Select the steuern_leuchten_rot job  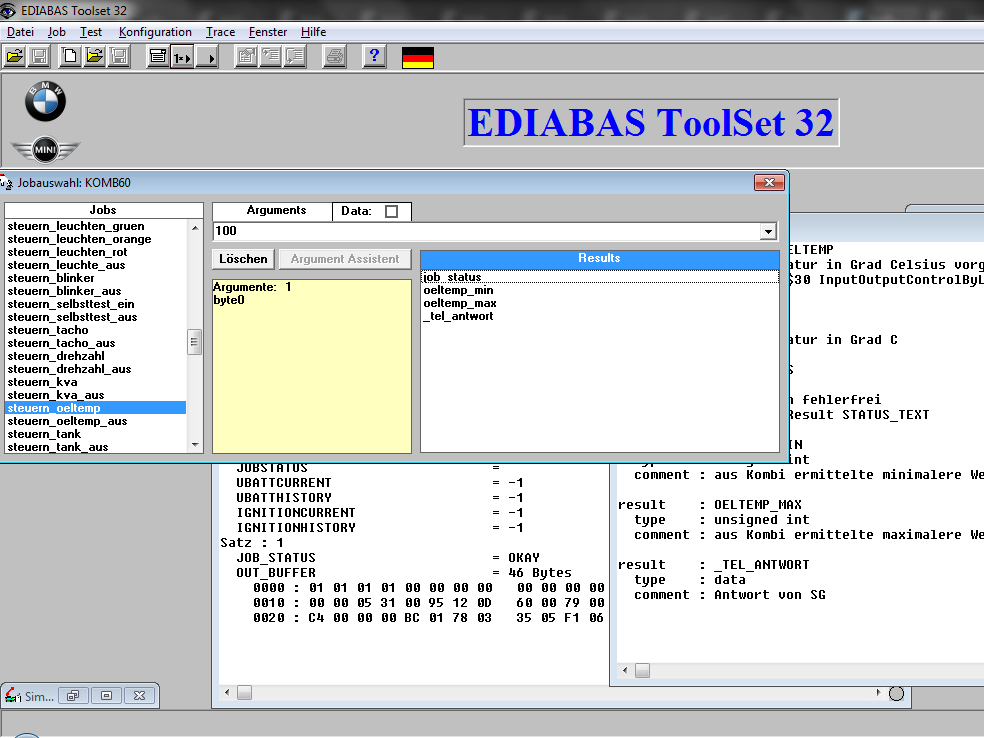point(95,252)
